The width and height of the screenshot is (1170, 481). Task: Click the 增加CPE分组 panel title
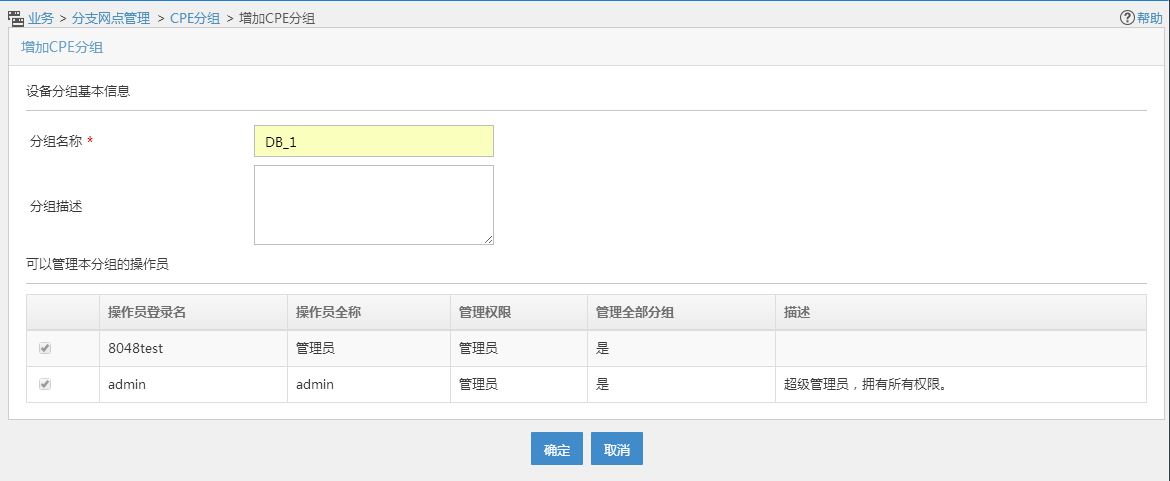[62, 48]
